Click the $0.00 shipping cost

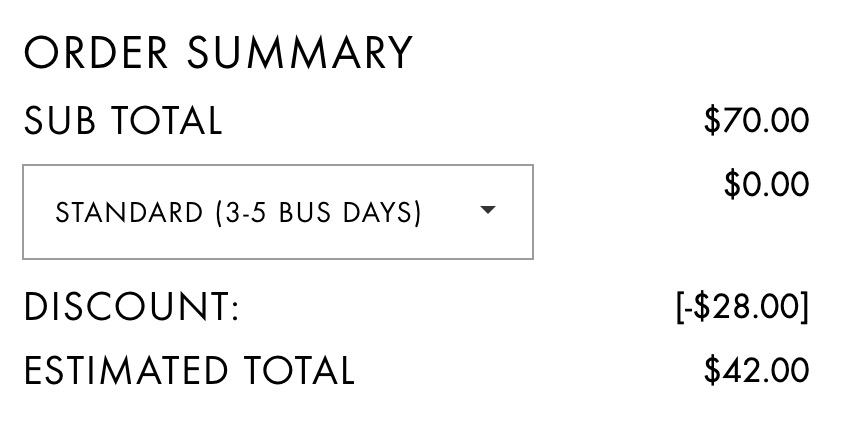(766, 185)
